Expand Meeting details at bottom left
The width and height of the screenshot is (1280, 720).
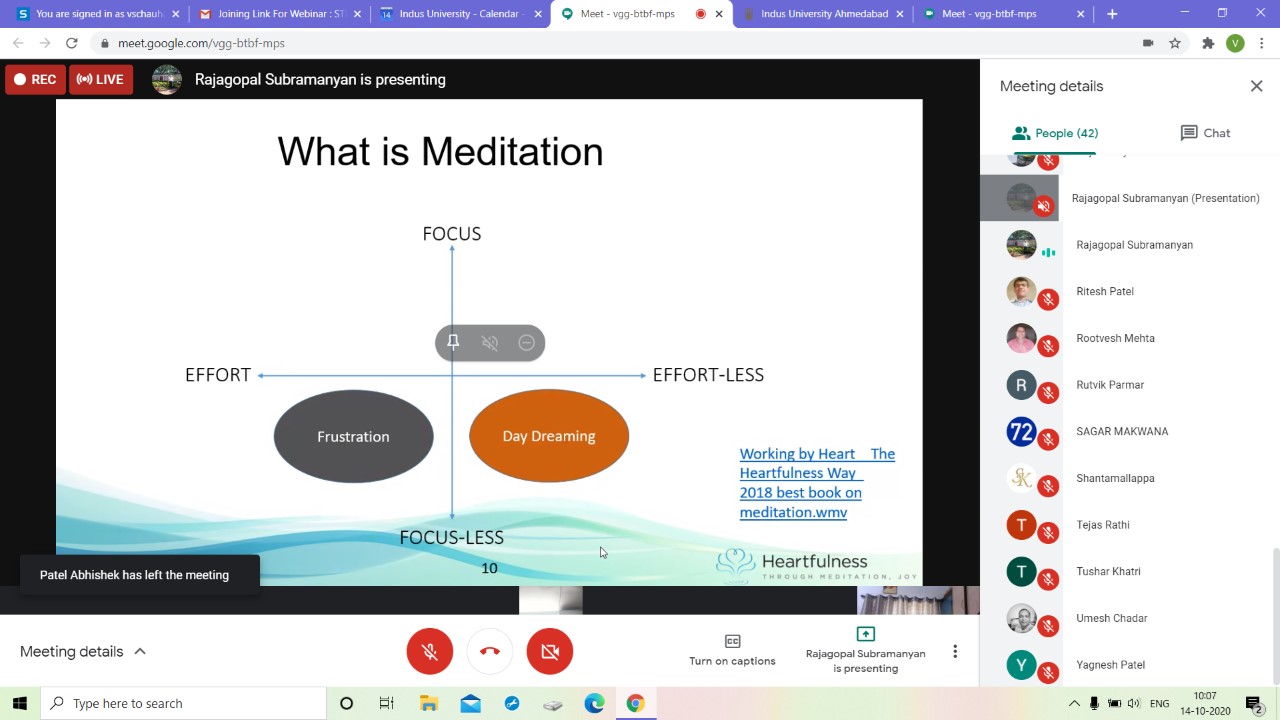[x=83, y=651]
